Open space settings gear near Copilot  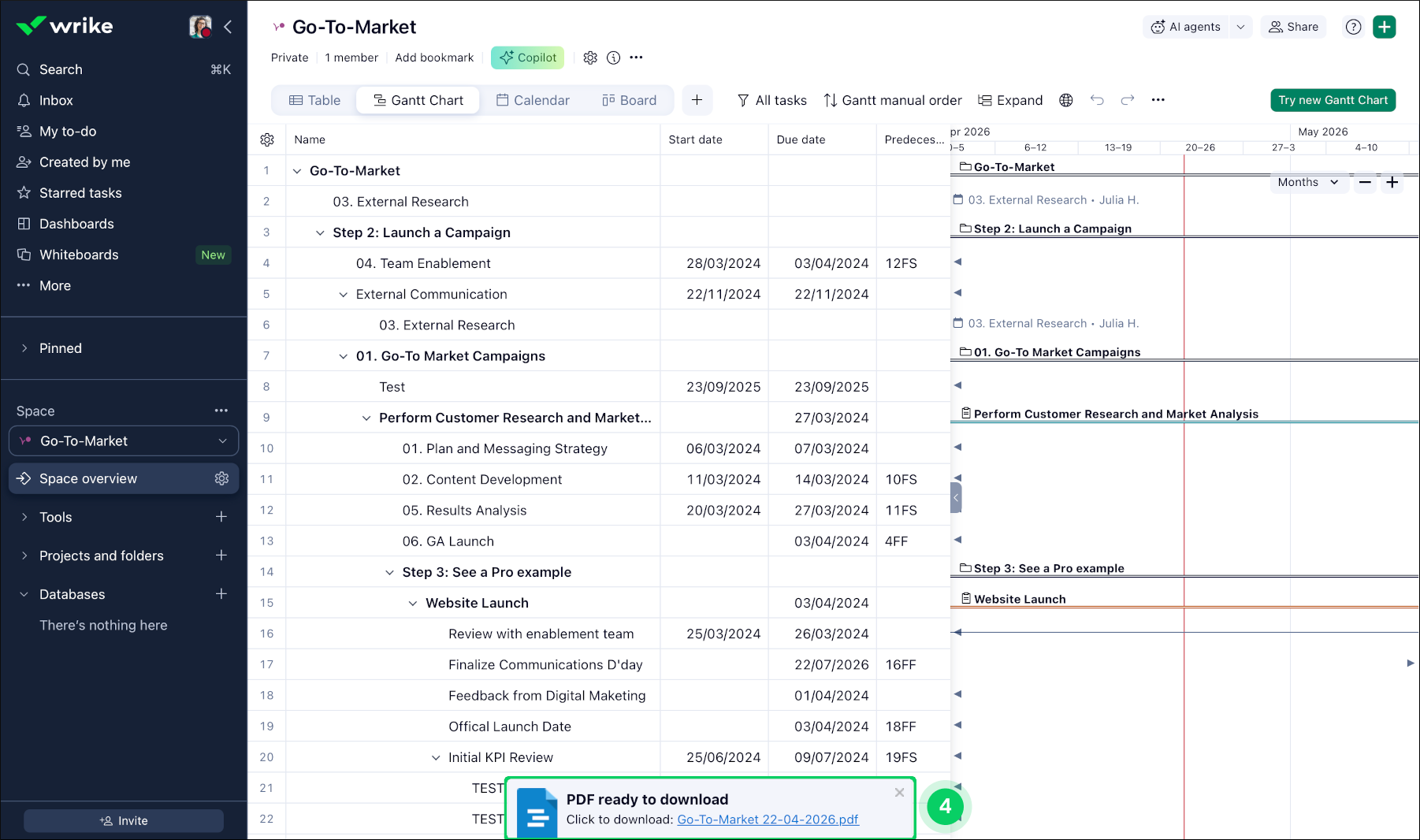(590, 58)
